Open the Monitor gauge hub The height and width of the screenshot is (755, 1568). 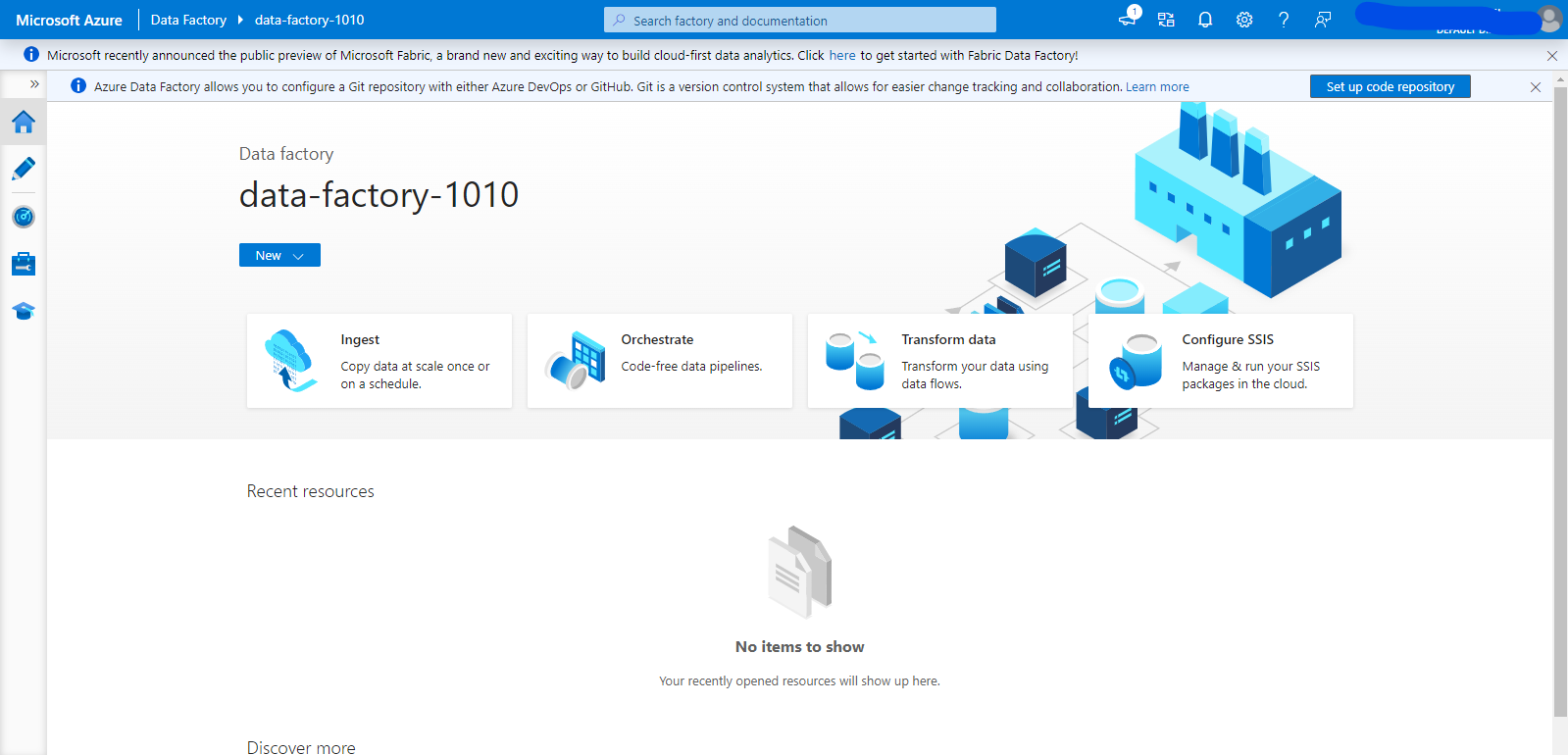tap(24, 217)
